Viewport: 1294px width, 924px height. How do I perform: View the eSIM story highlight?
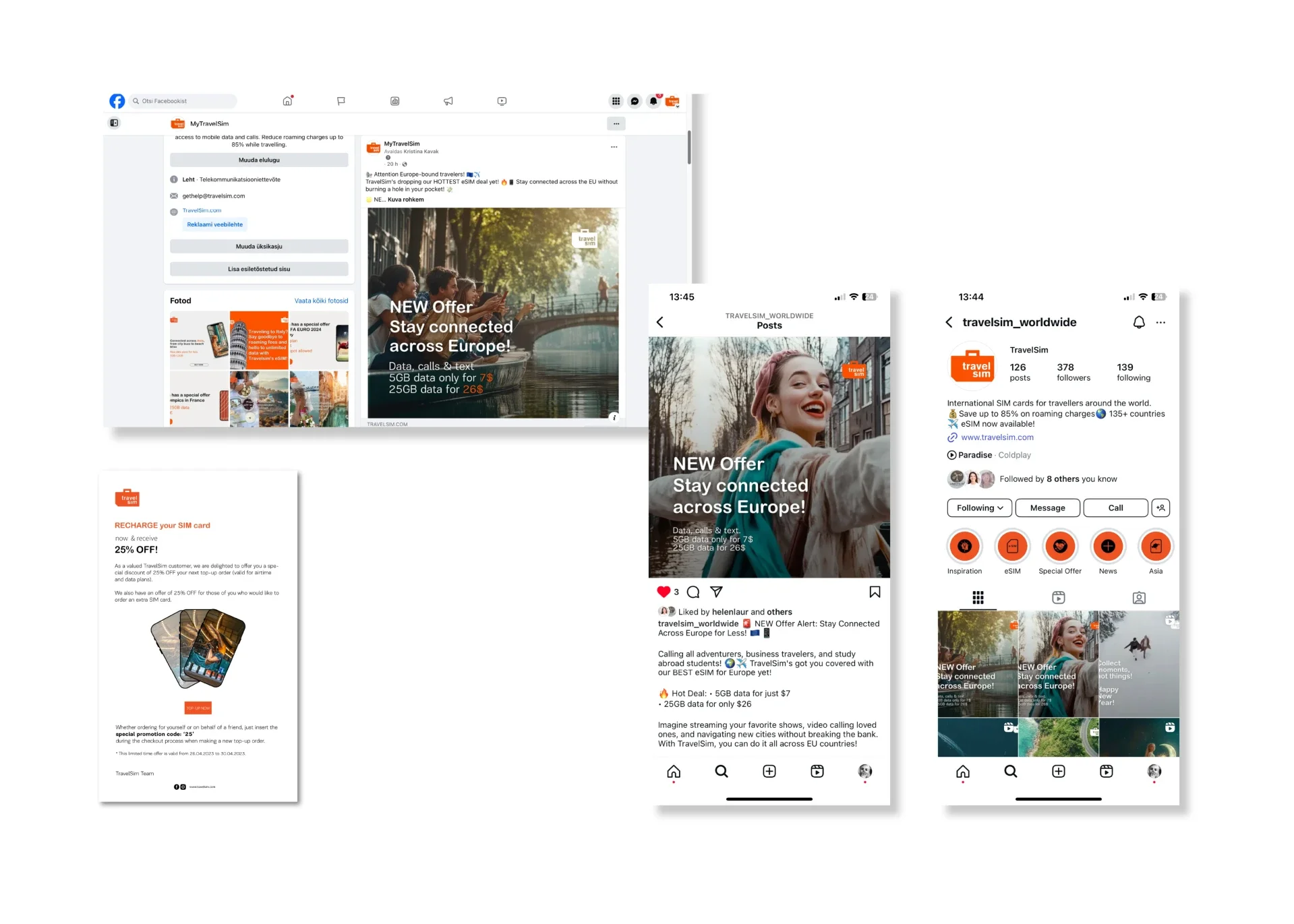pos(1012,546)
